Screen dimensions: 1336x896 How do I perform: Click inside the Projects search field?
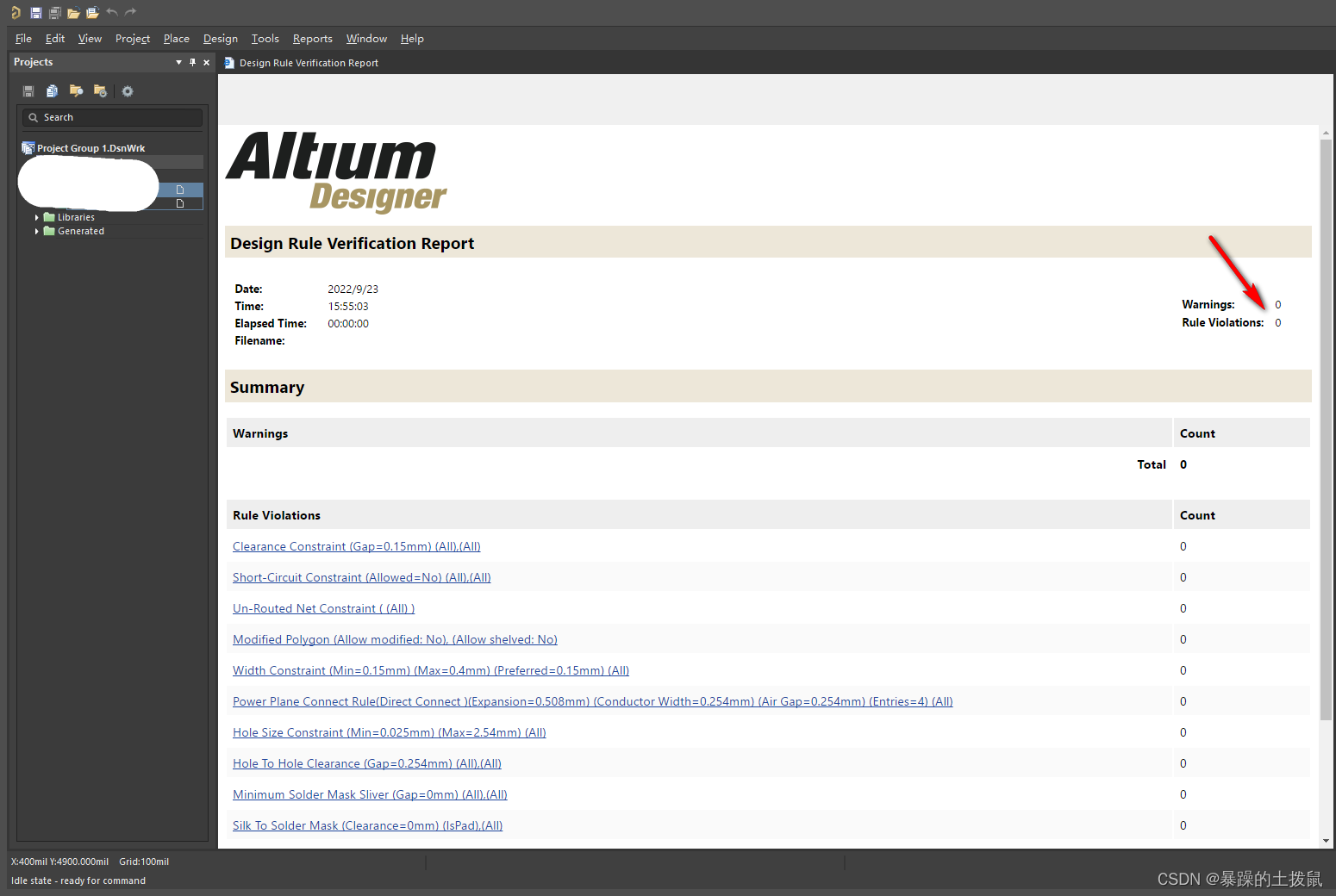(x=112, y=117)
